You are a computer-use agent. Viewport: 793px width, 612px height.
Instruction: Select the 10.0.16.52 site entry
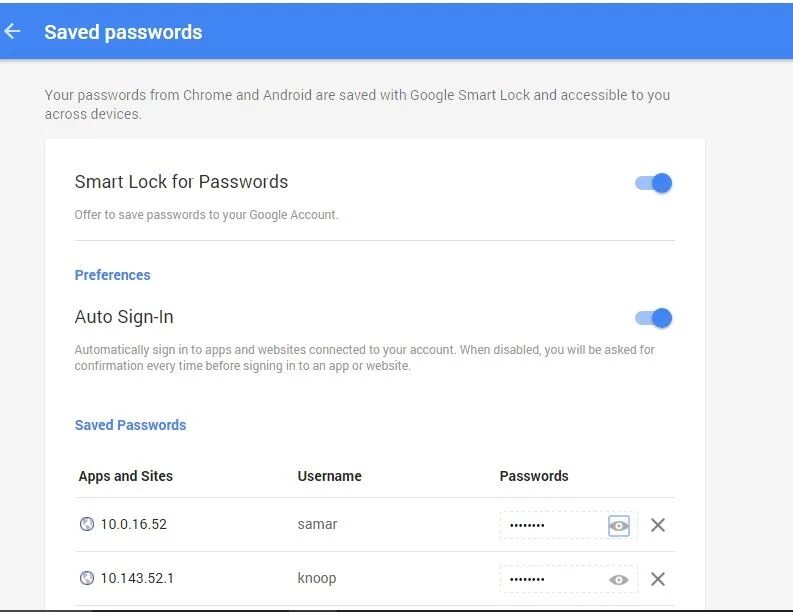[133, 524]
